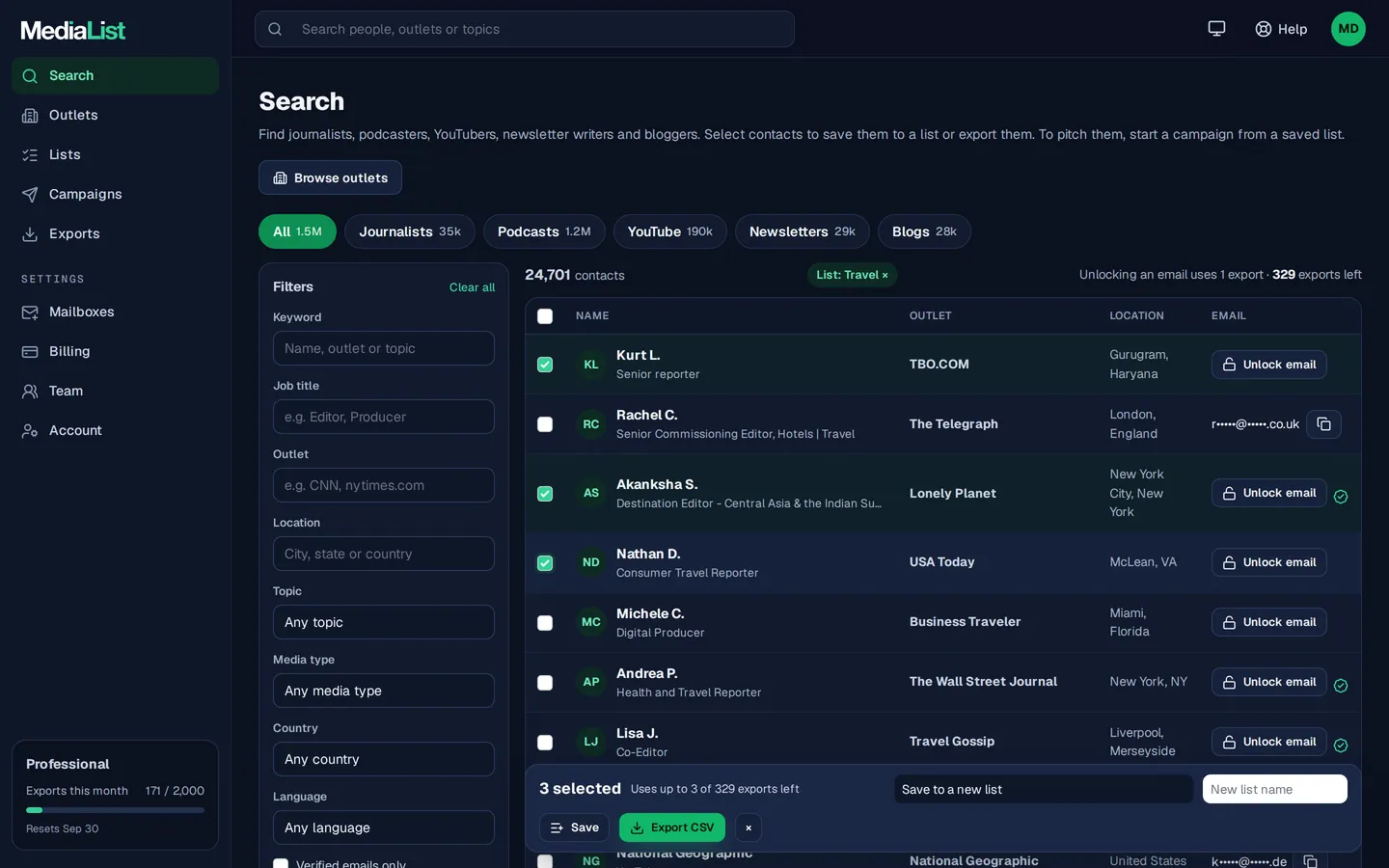The height and width of the screenshot is (868, 1389).
Task: Open the Any language dropdown
Action: pos(384,827)
